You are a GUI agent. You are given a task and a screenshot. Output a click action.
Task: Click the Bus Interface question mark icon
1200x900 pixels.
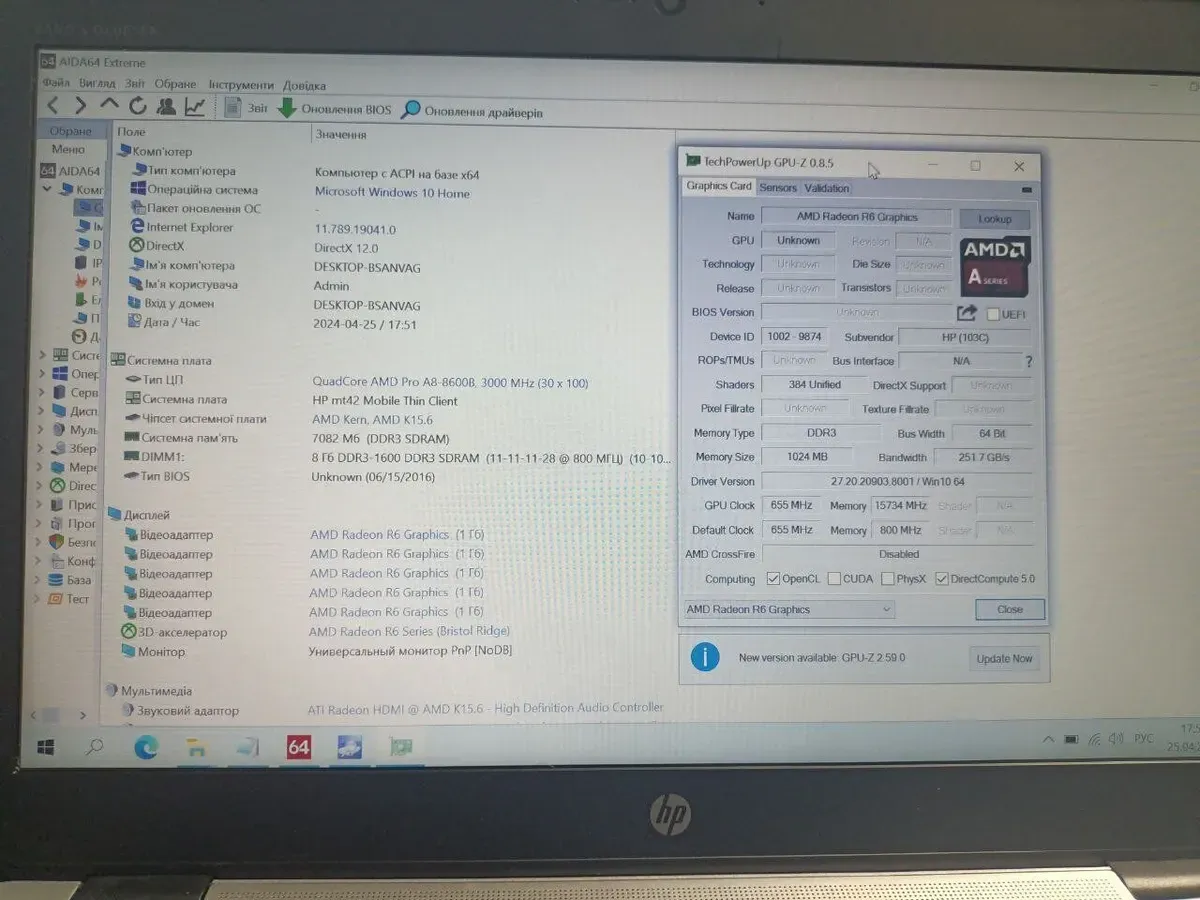click(x=1028, y=361)
